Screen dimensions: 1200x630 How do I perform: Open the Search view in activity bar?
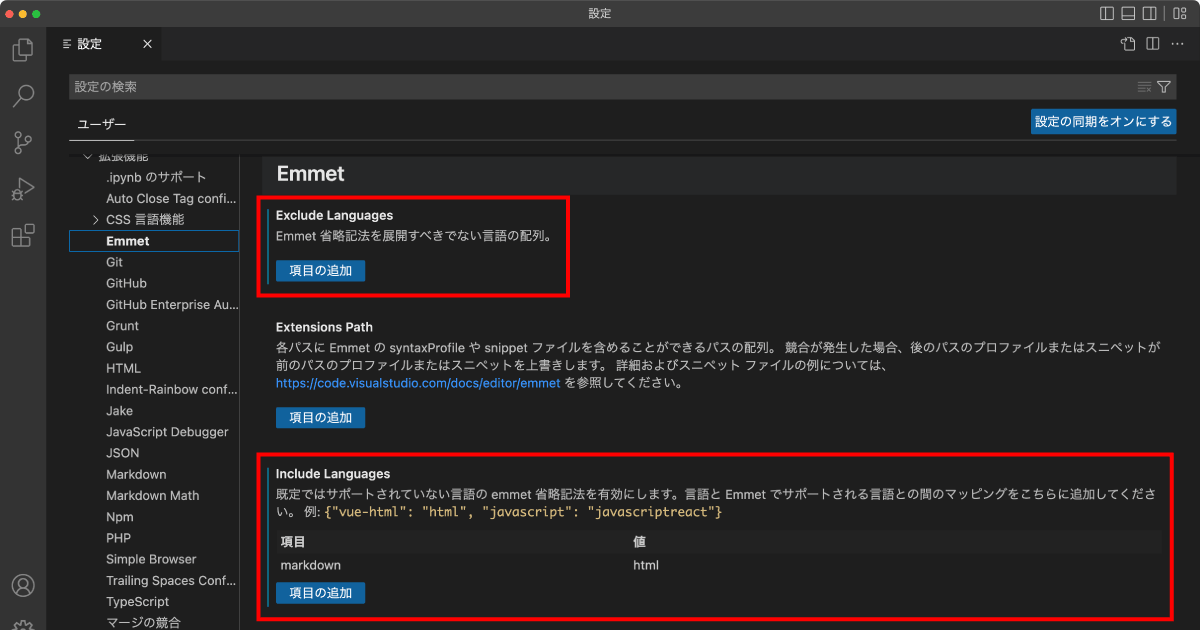pos(23,96)
